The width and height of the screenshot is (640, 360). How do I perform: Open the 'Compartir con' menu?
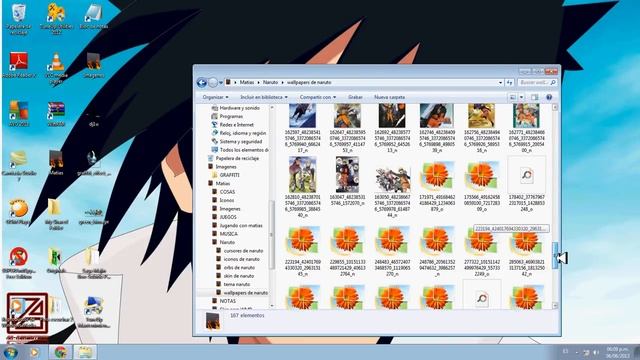click(x=318, y=97)
